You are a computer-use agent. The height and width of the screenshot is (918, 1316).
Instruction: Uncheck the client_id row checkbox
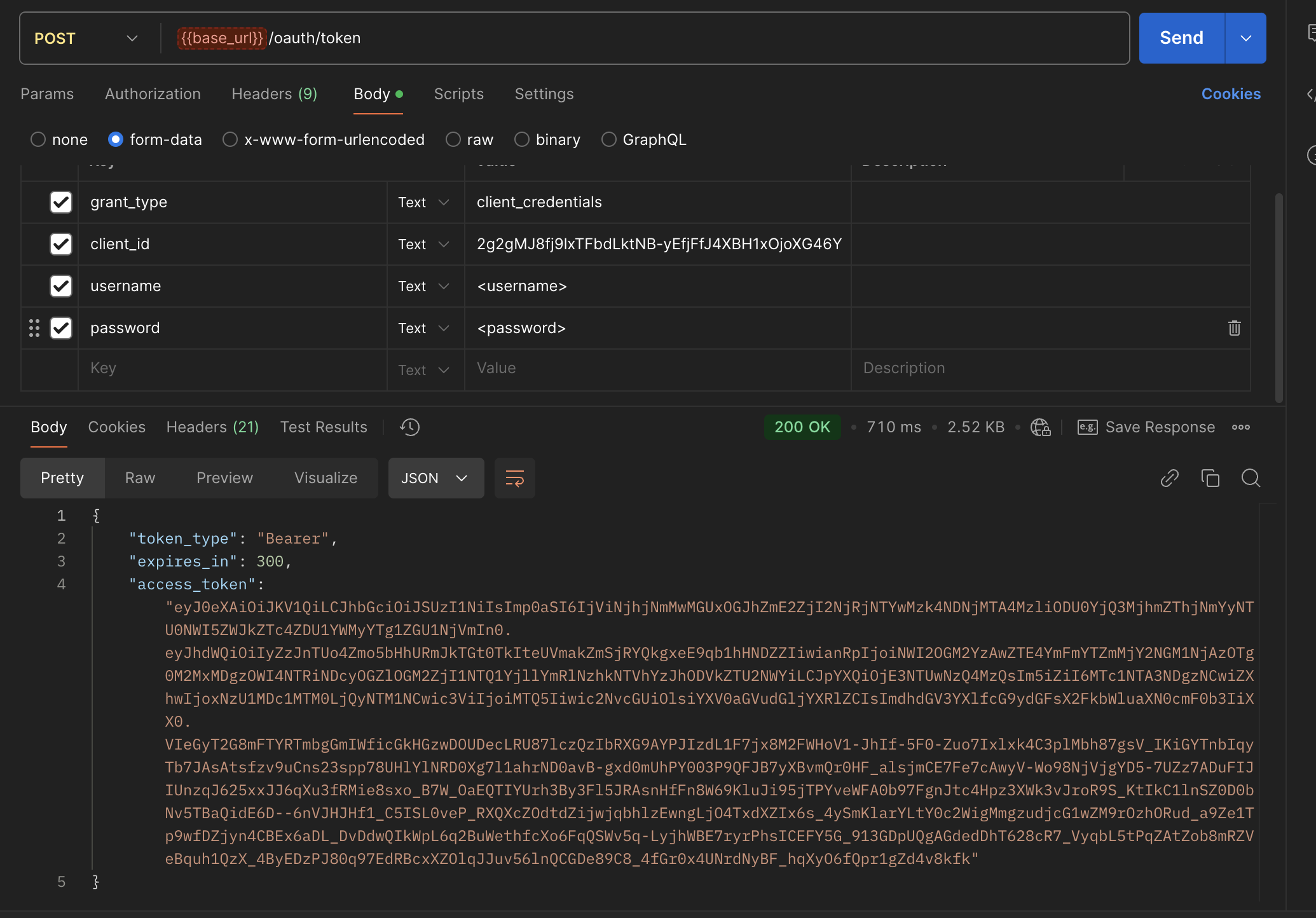pos(61,244)
